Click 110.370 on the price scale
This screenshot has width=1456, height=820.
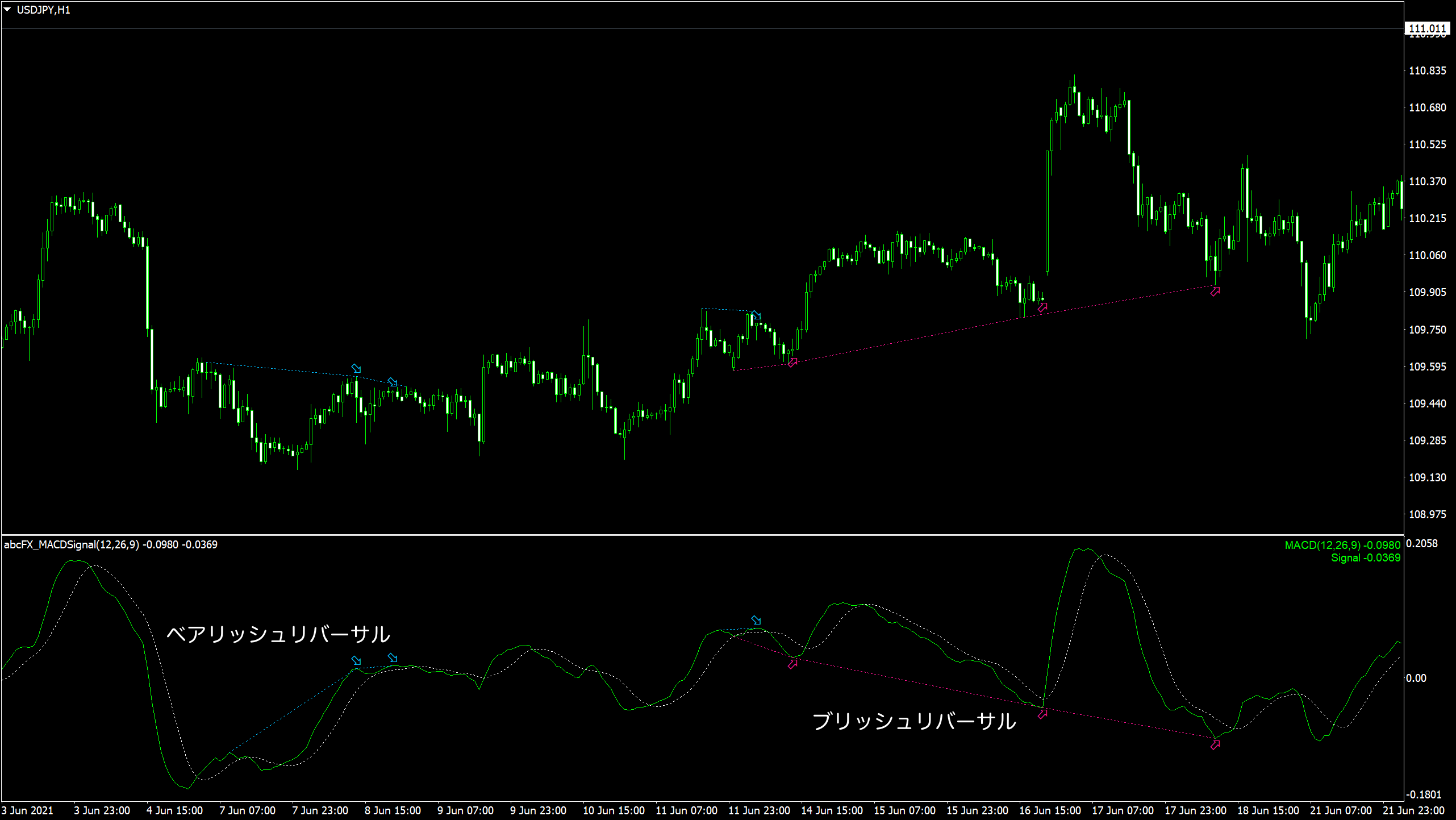pos(1427,181)
